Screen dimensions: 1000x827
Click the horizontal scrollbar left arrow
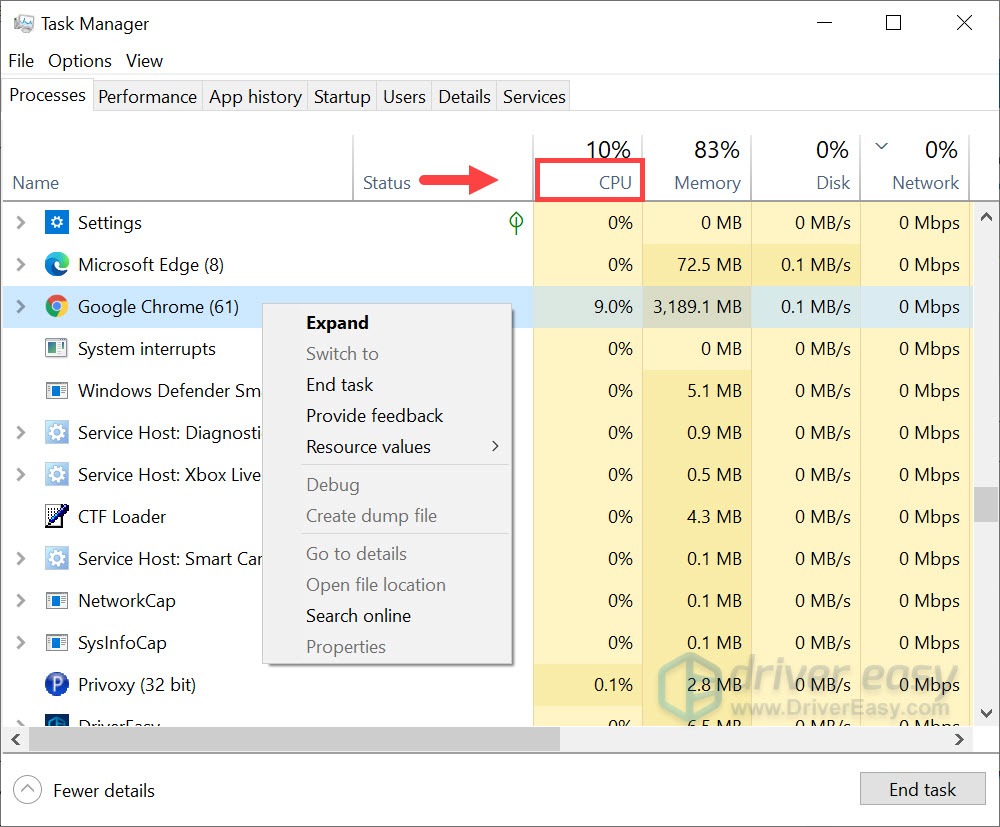coord(16,739)
